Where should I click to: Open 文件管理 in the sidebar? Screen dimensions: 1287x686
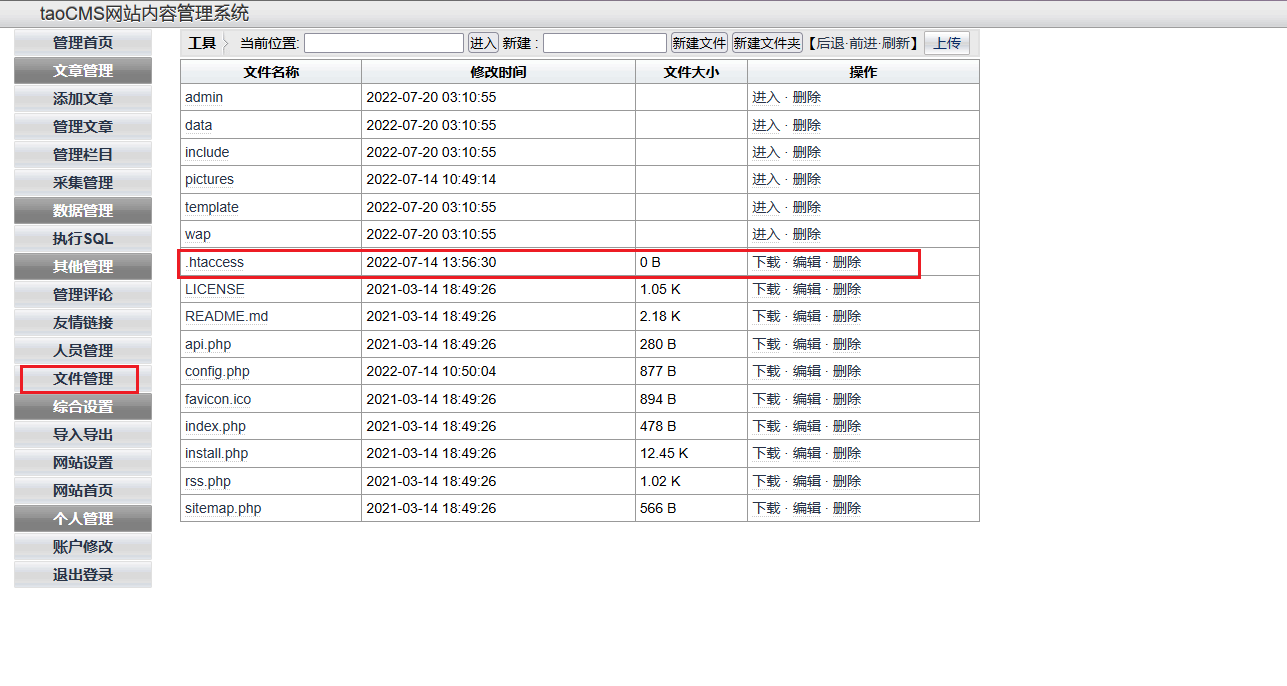[83, 379]
